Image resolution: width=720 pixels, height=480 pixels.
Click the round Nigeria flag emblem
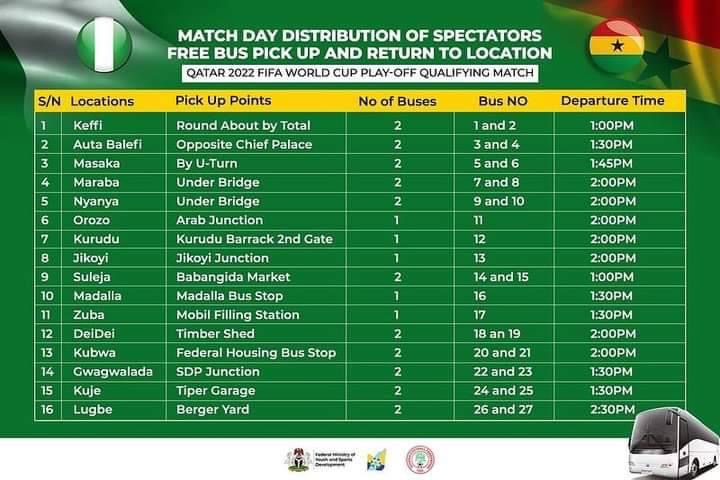click(104, 44)
